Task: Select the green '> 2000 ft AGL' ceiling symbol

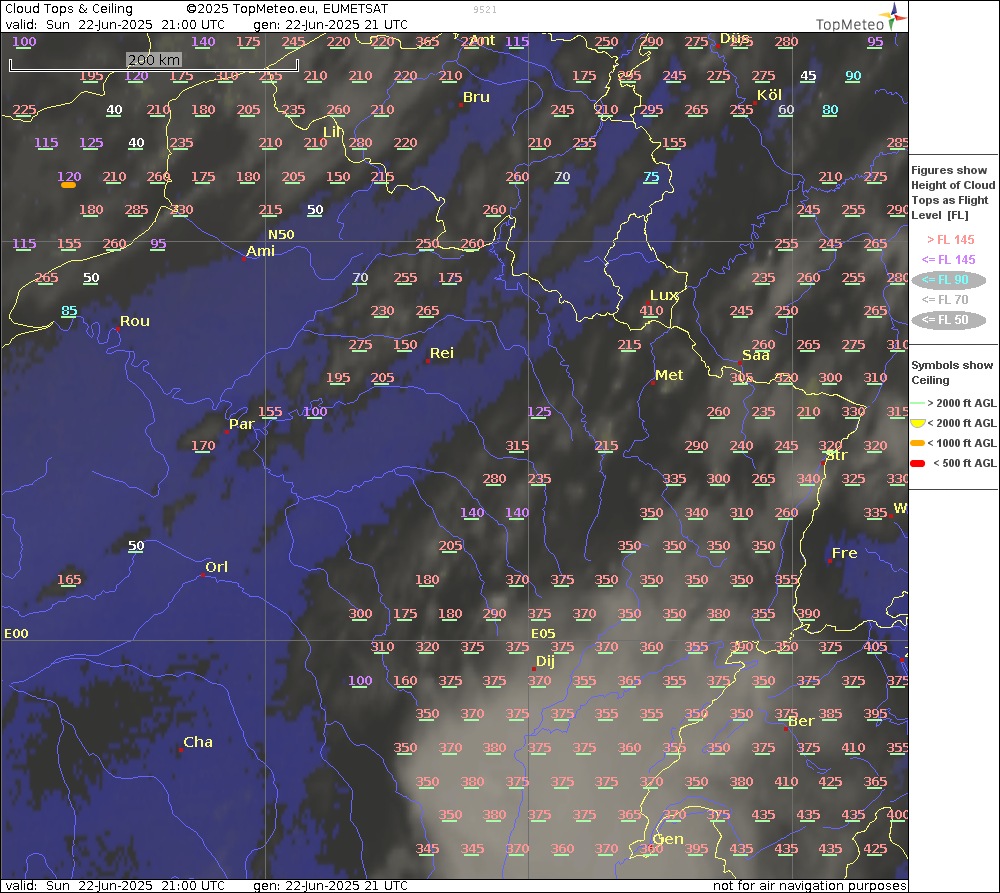Action: click(x=917, y=403)
